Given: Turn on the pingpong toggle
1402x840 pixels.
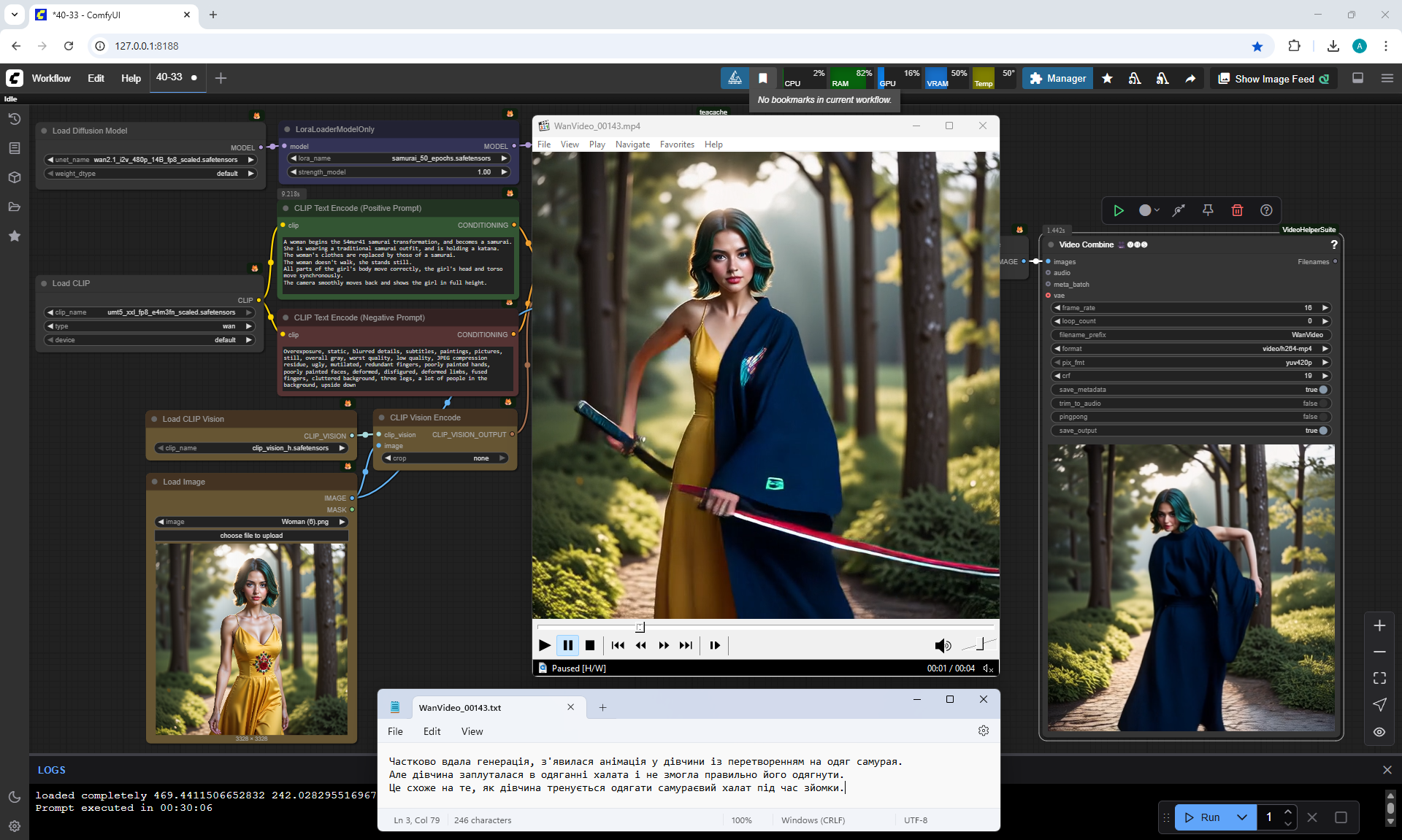Looking at the screenshot, I should click(x=1322, y=417).
